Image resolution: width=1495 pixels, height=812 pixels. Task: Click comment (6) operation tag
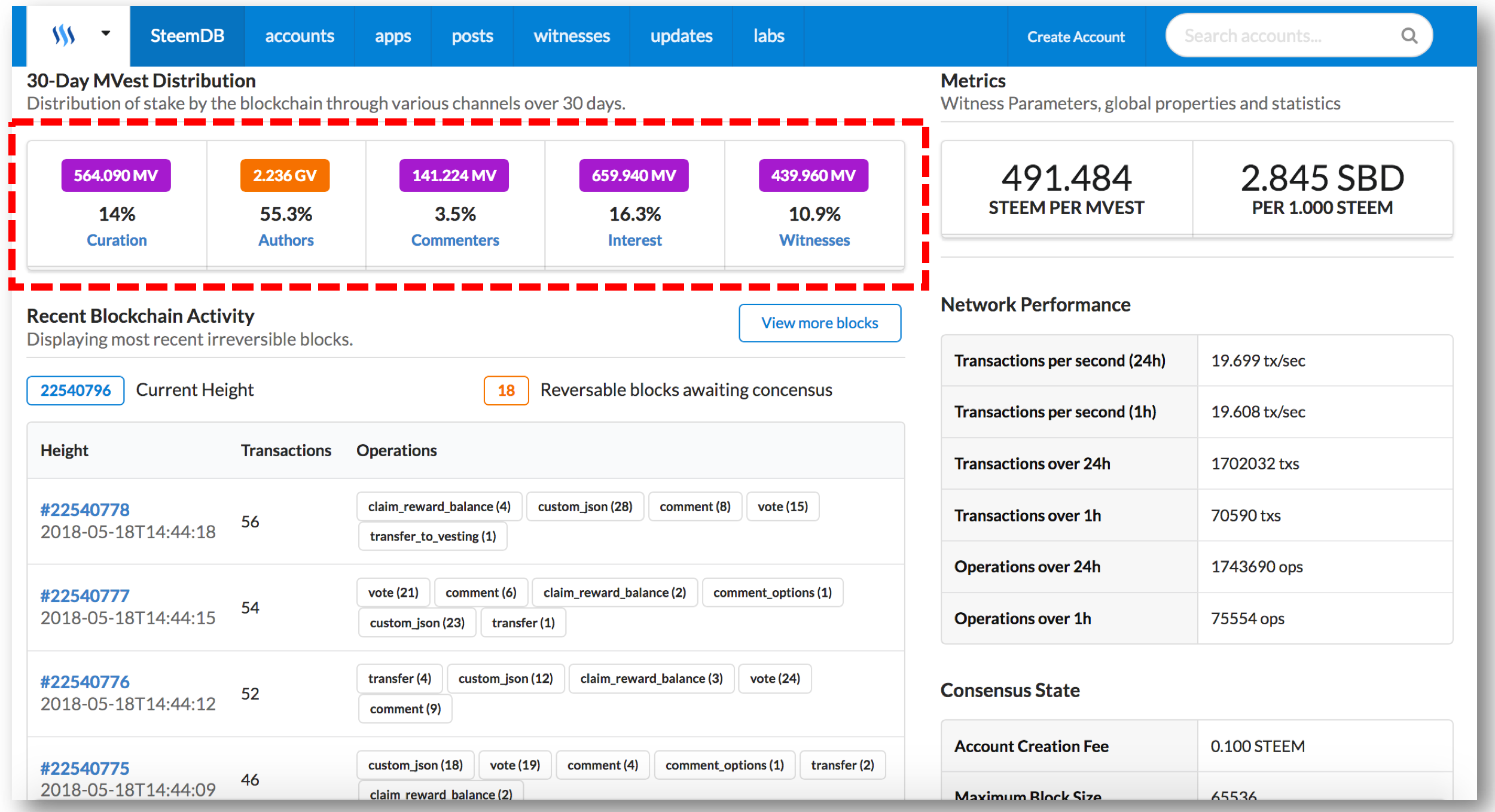tap(481, 593)
